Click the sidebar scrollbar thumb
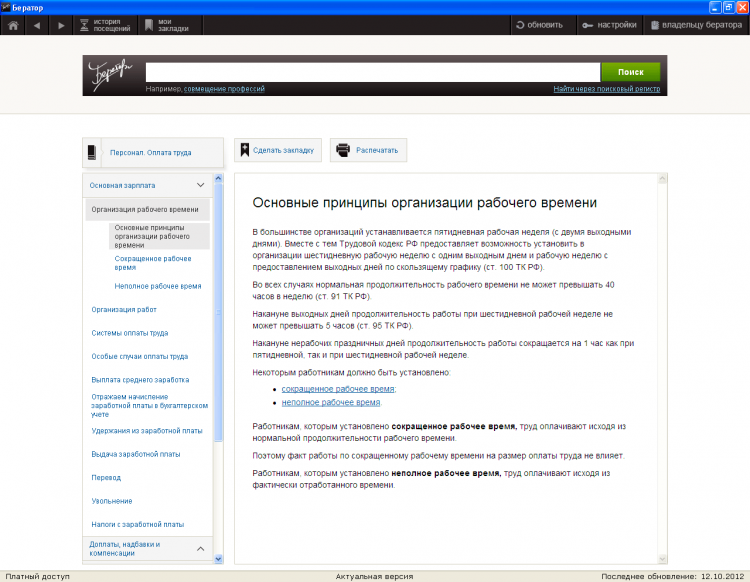This screenshot has height=582, width=750. (x=219, y=312)
